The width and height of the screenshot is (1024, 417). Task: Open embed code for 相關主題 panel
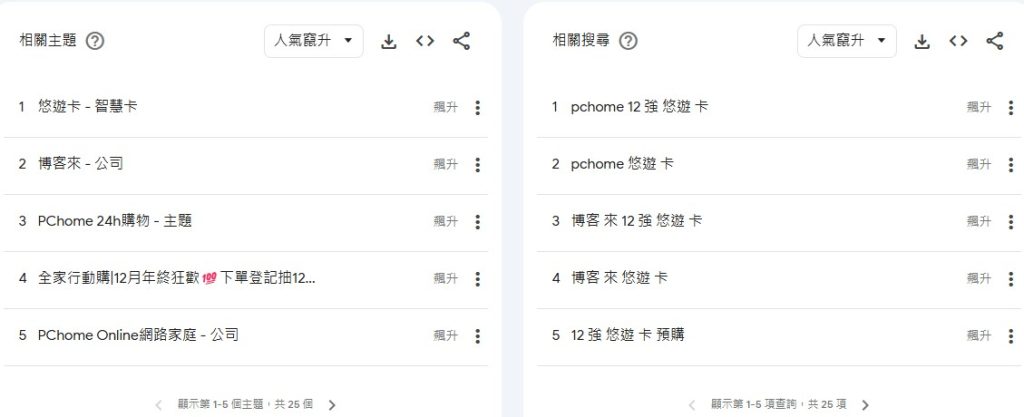(x=425, y=41)
